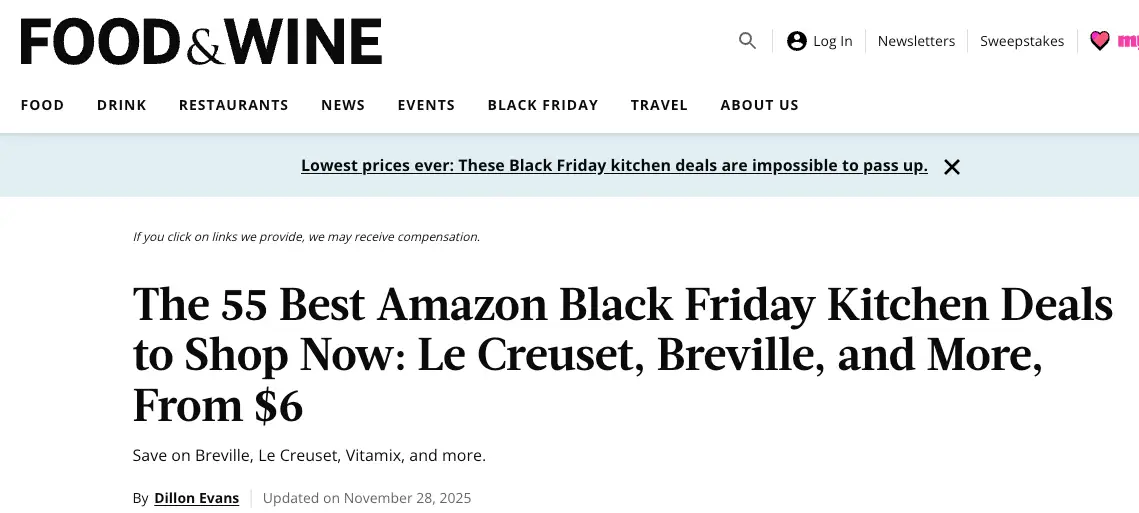Open the lowest prices ever banner link
1139x513 pixels.
[614, 166]
